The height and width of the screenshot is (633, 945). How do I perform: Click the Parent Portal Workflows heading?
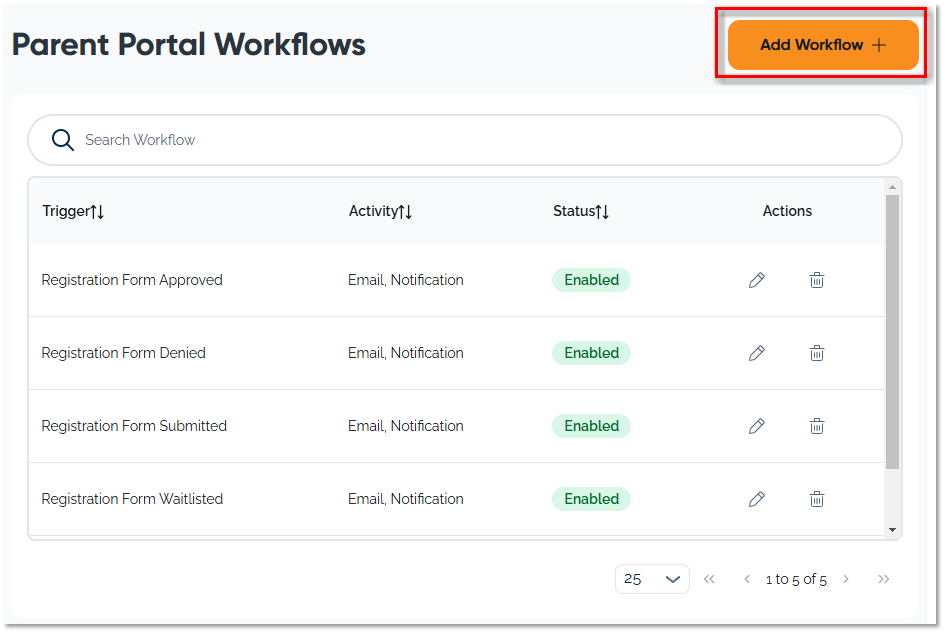click(x=189, y=45)
